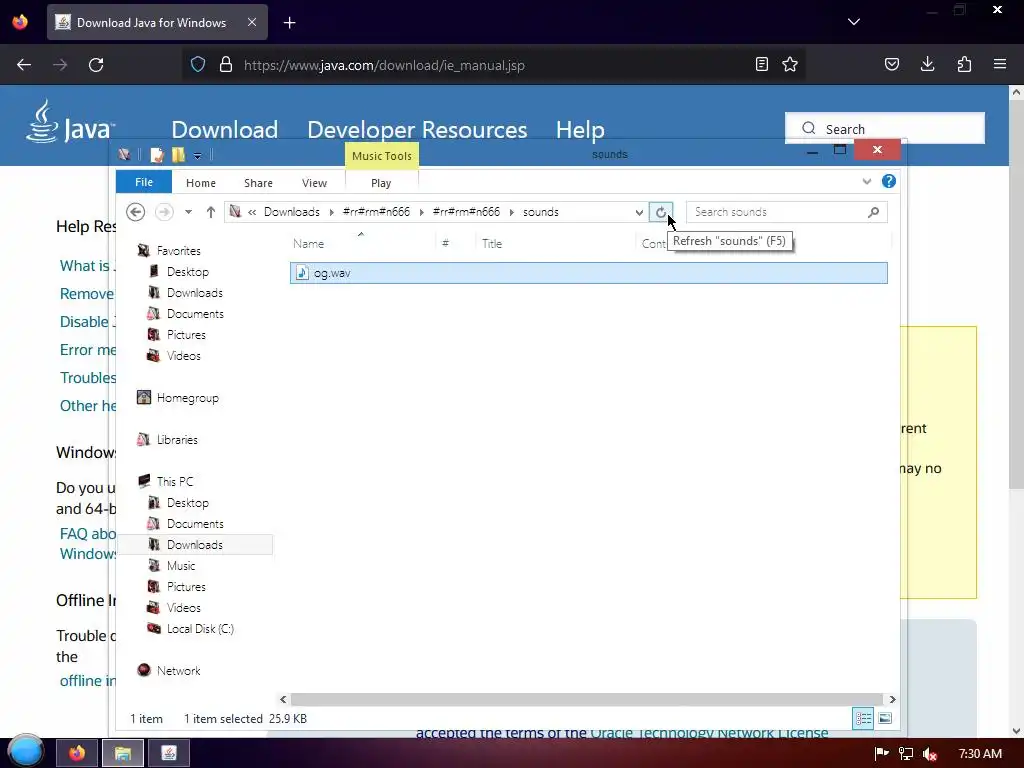Open Downloads under This PC
The height and width of the screenshot is (768, 1024).
(x=195, y=545)
